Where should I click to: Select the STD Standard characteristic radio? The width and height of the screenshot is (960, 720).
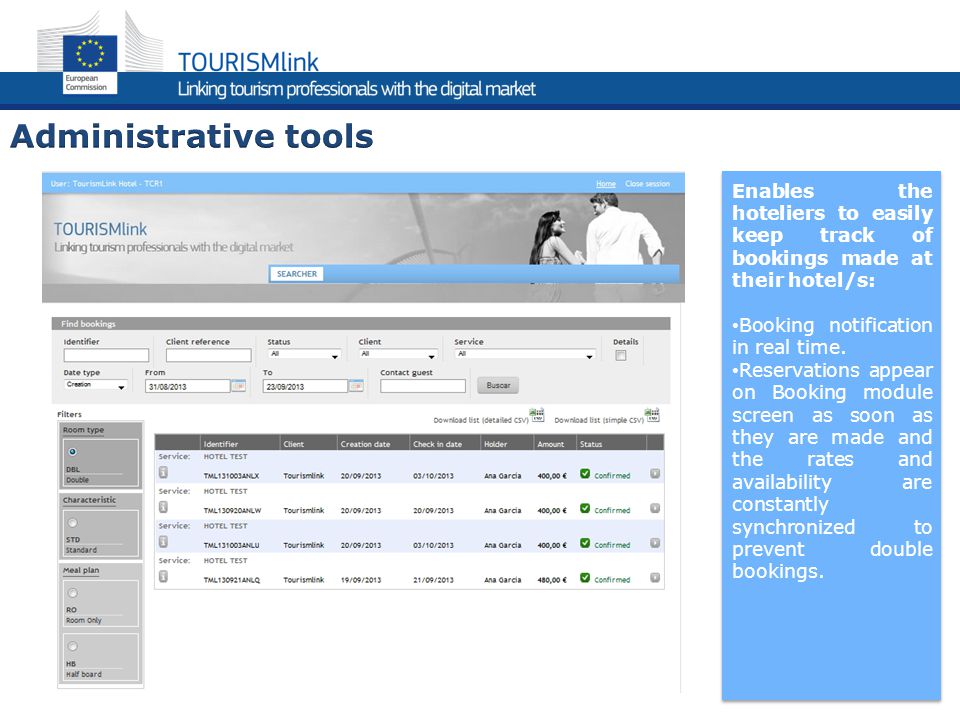(72, 523)
